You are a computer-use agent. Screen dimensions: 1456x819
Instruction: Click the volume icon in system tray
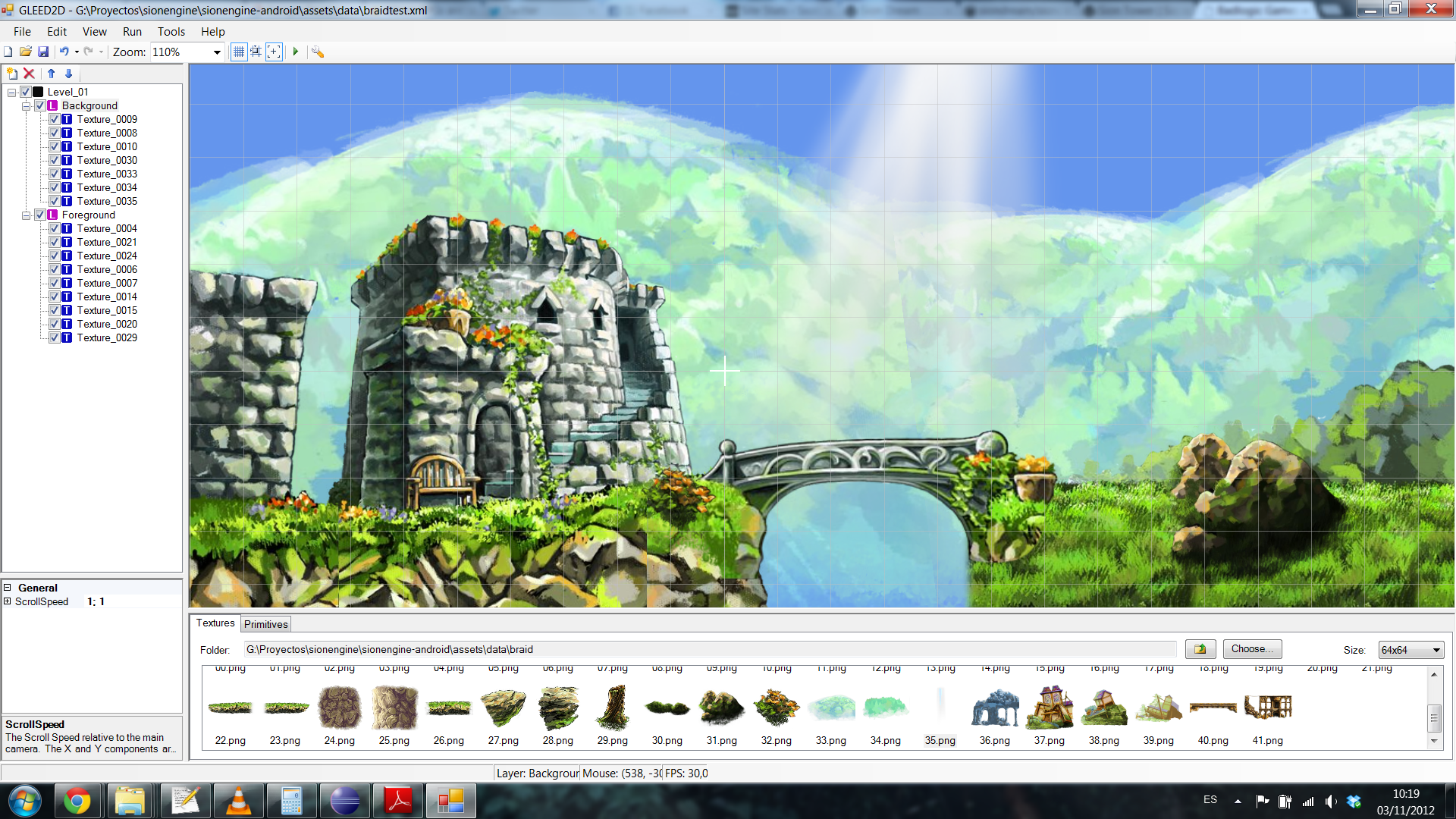tap(1331, 801)
